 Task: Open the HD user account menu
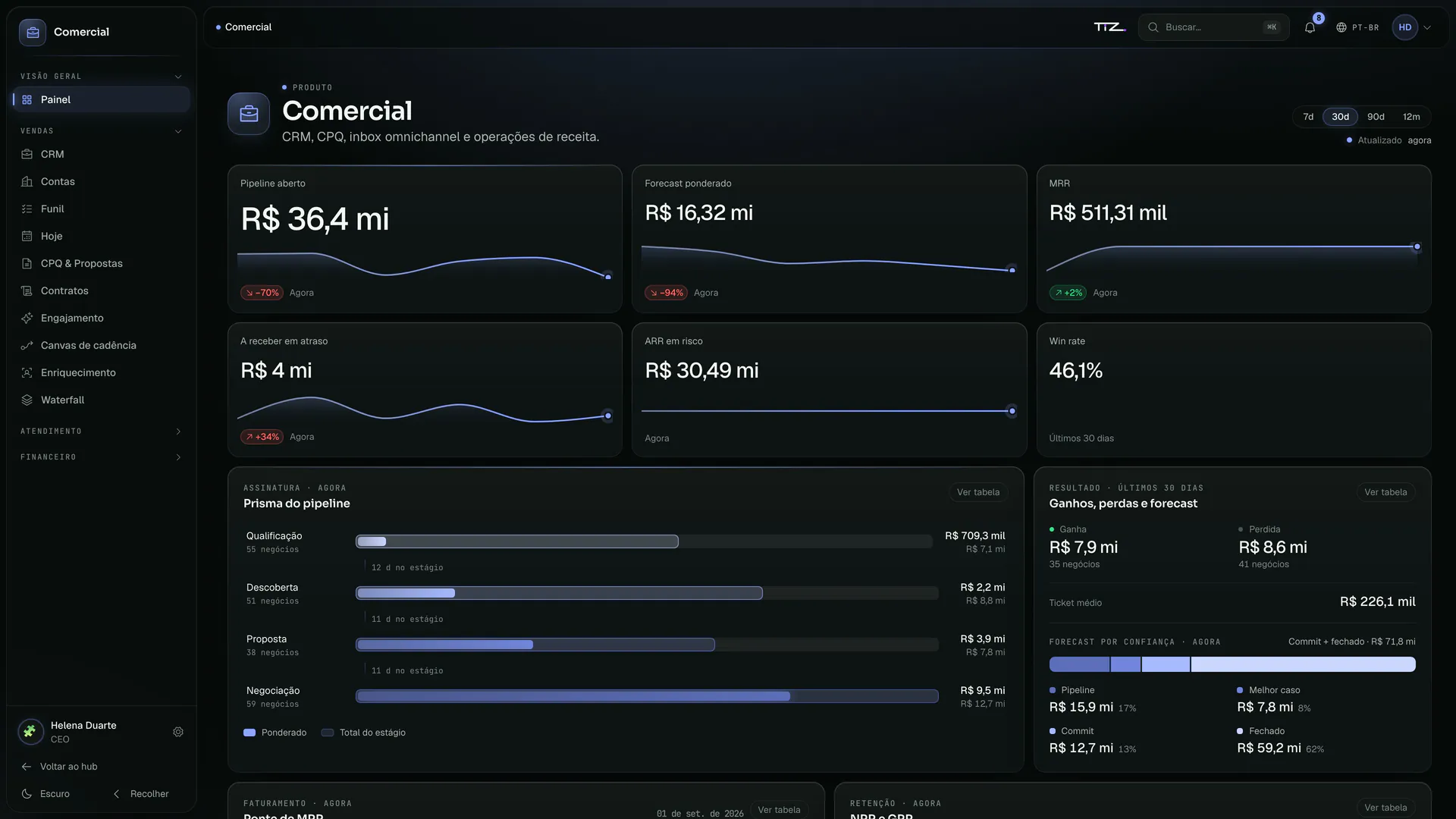[1412, 27]
